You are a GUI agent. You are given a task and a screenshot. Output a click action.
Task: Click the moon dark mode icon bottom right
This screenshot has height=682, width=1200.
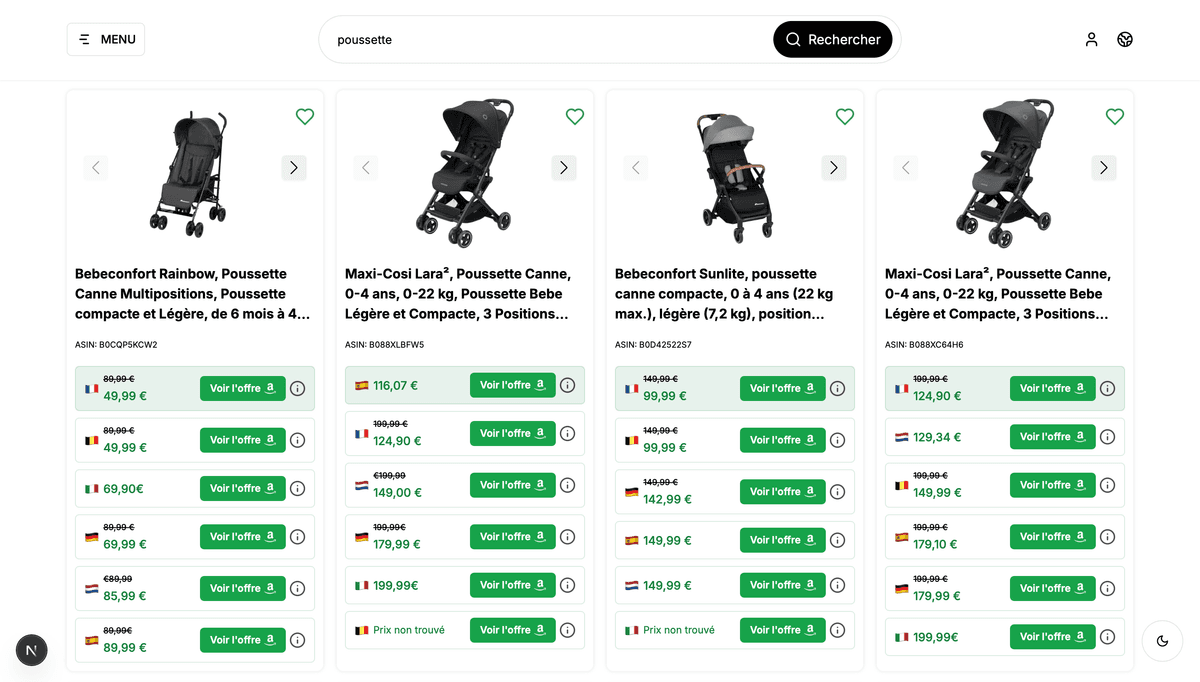tap(1162, 642)
